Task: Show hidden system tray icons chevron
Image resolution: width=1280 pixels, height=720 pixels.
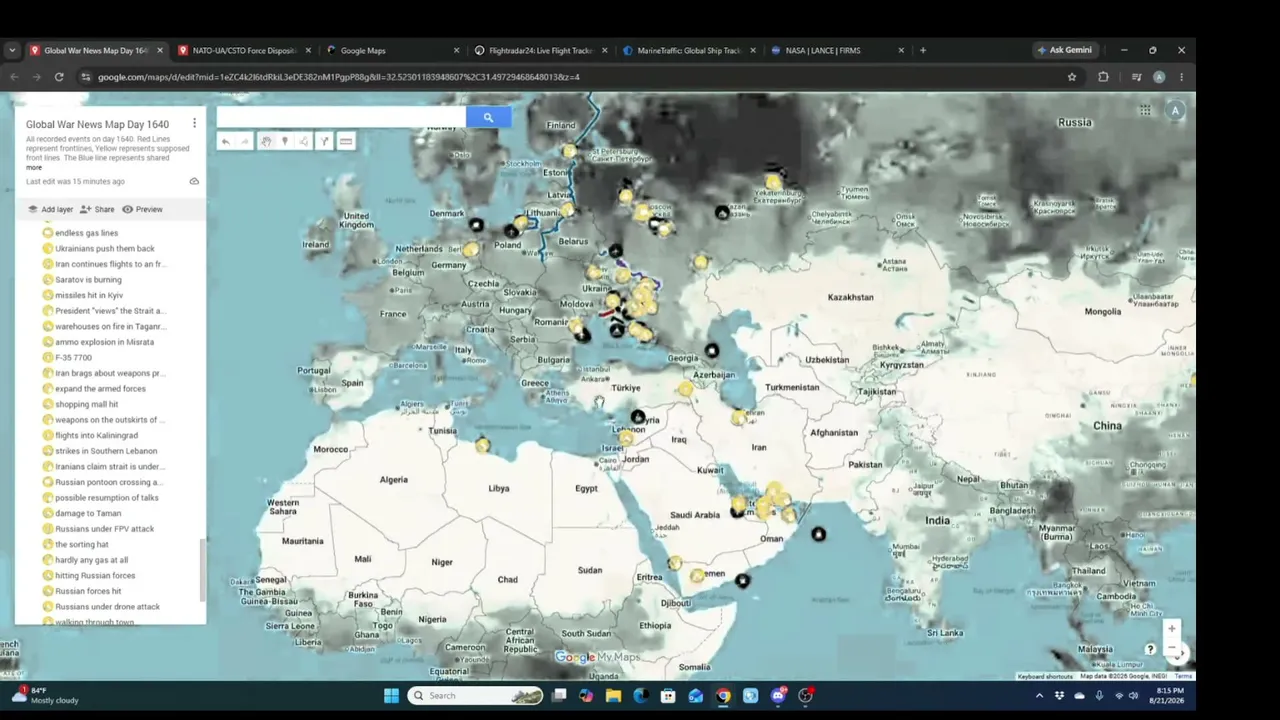Action: coord(1039,696)
